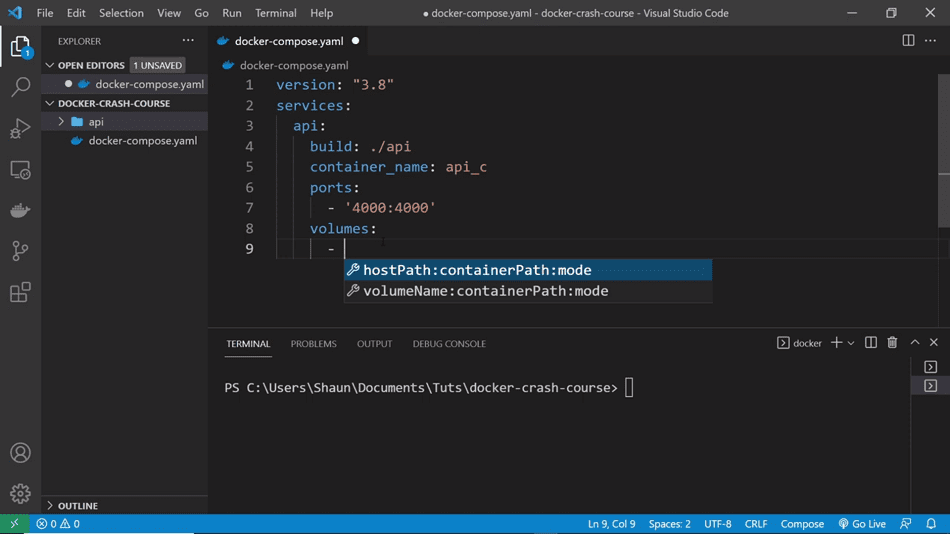Viewport: 950px width, 534px height.
Task: Choose volumeName:containerPath:mode suggestion
Action: click(528, 291)
